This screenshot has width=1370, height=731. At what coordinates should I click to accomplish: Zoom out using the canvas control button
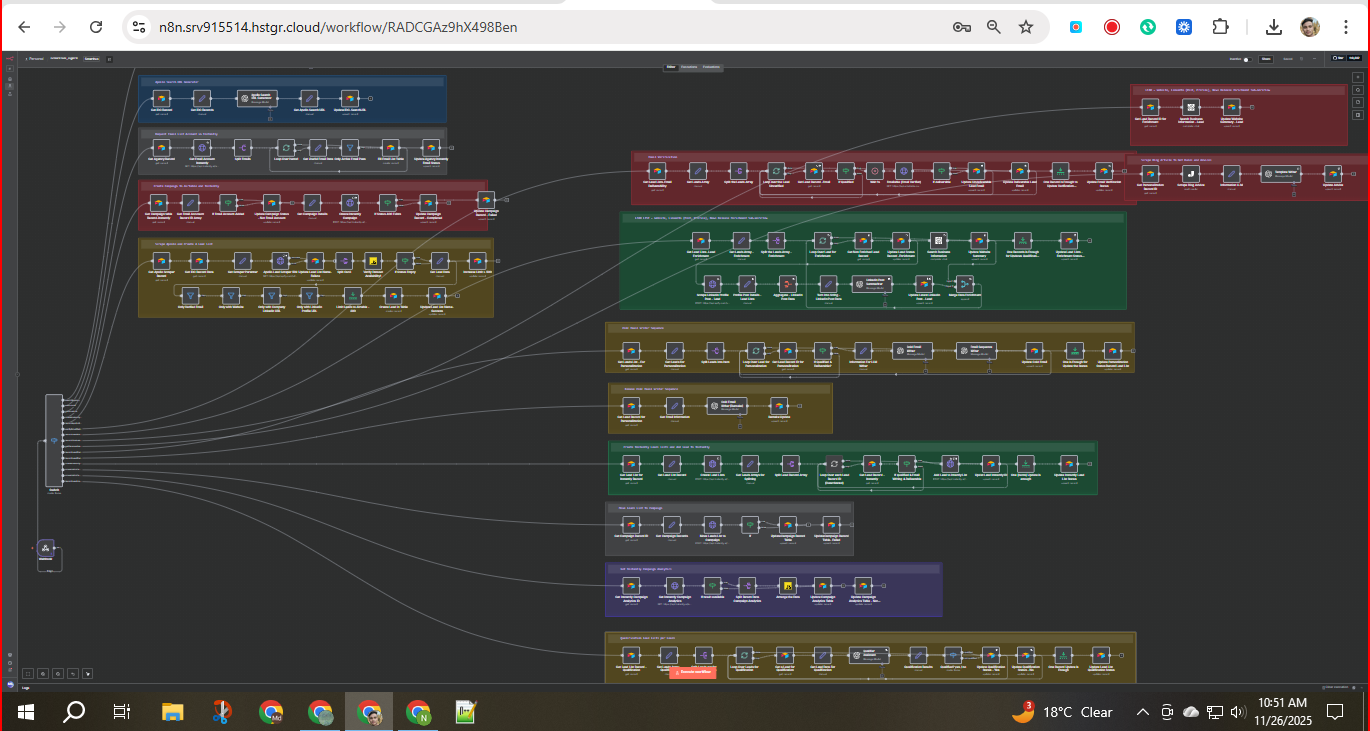tap(58, 674)
